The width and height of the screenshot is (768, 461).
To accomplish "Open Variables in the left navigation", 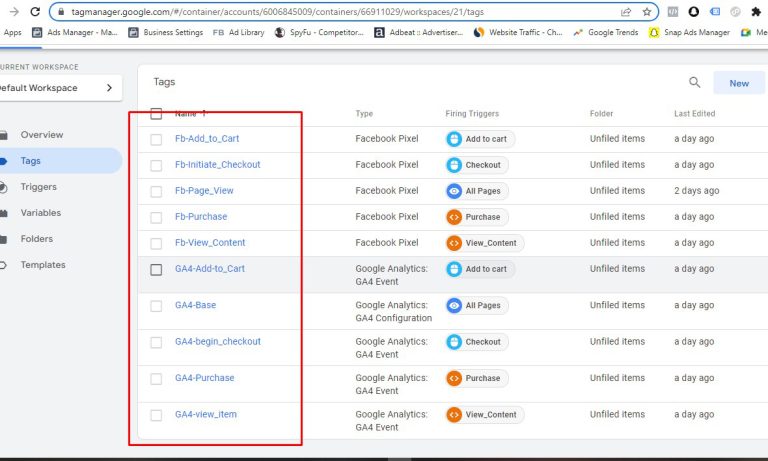I will [x=41, y=213].
